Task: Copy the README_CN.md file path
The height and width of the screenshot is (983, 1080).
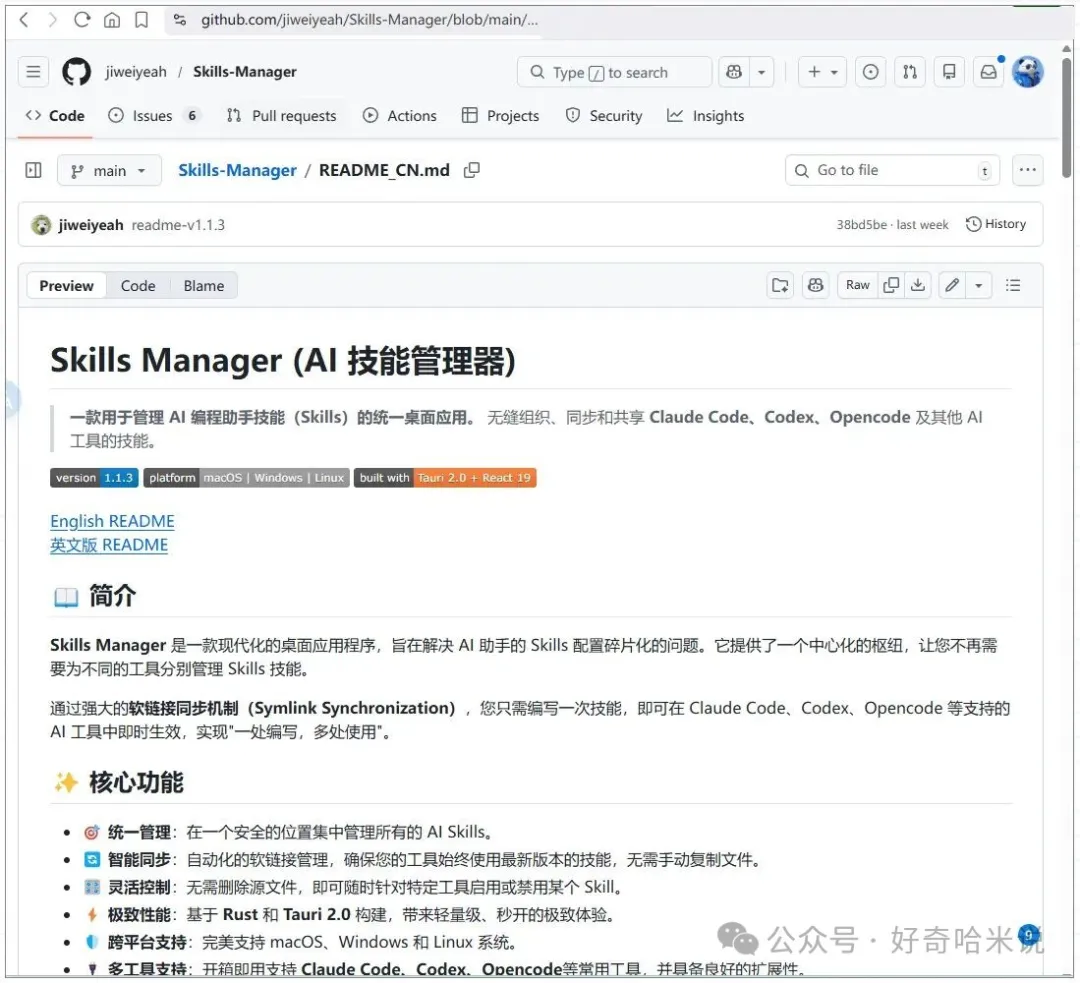Action: tap(472, 170)
